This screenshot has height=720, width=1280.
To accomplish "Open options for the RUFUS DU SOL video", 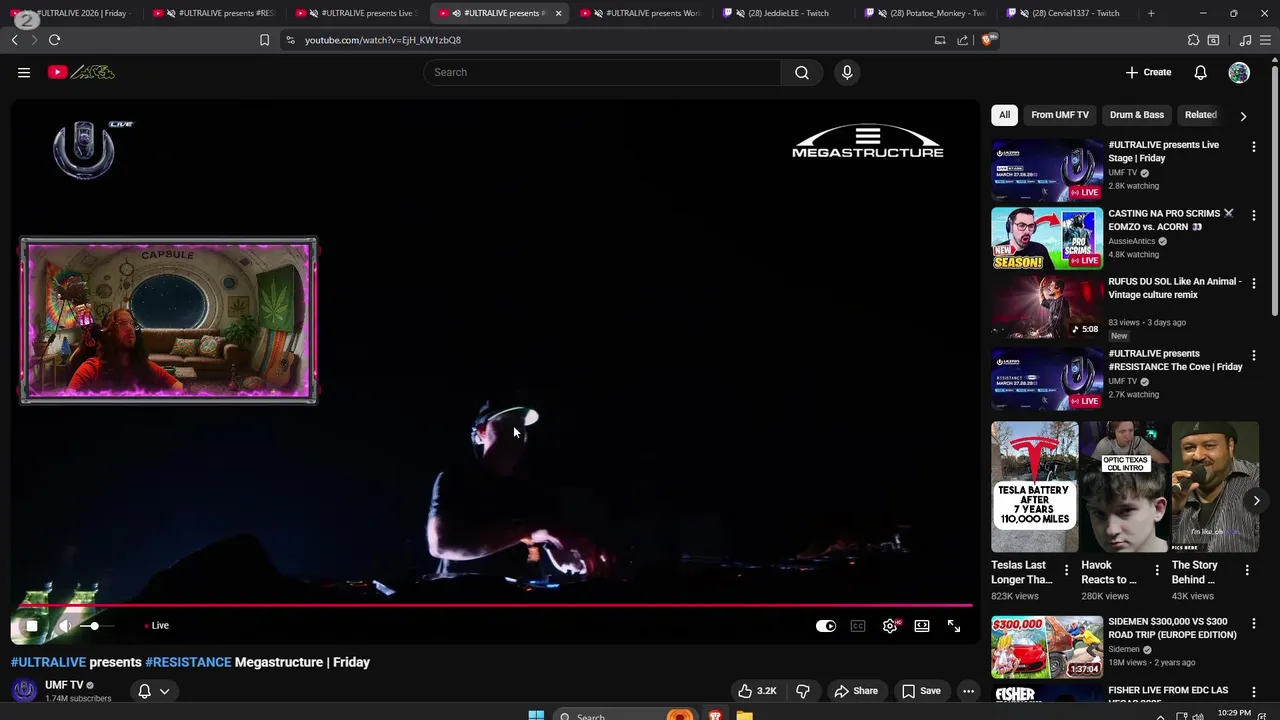I will pos(1253,285).
